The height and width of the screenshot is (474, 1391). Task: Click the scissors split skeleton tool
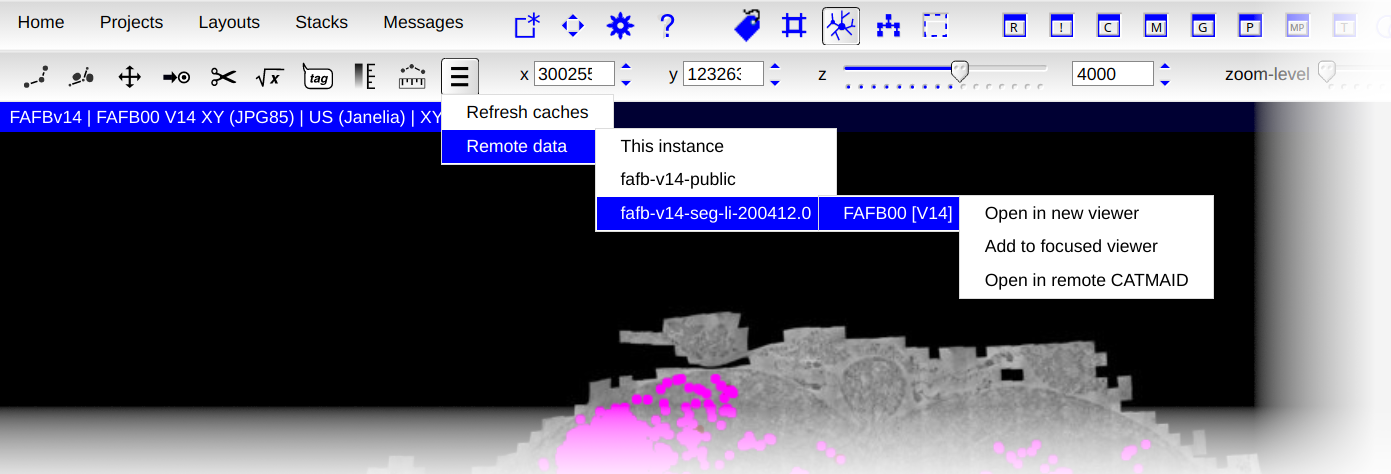[223, 77]
